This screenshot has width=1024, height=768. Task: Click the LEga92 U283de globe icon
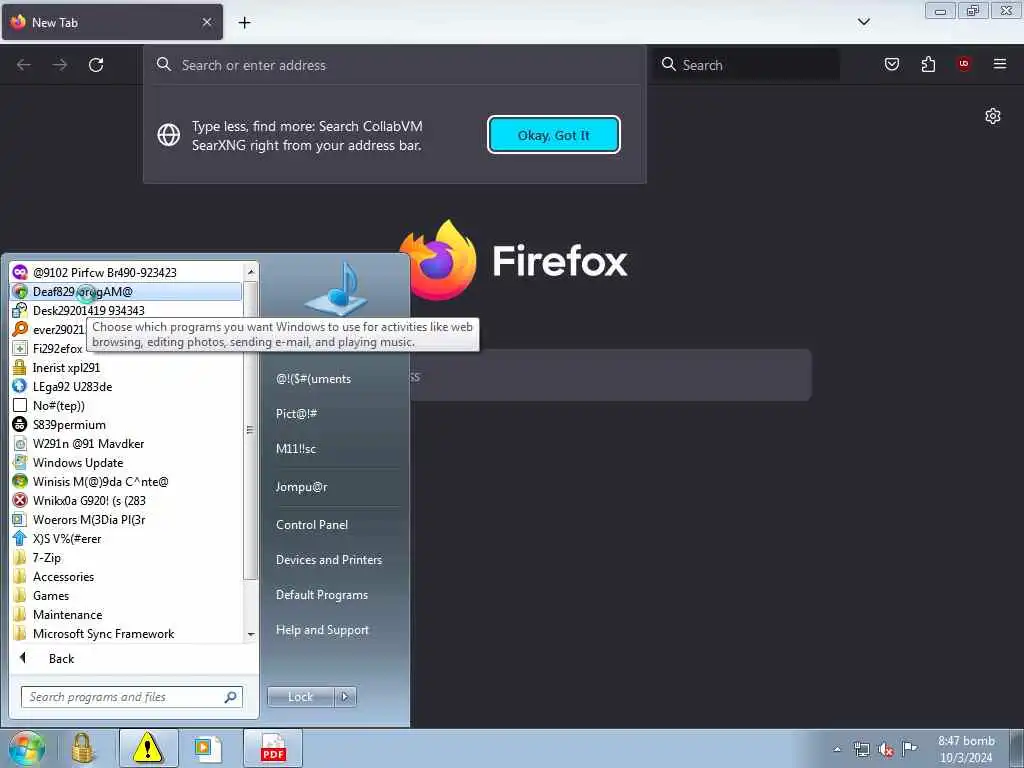pyautogui.click(x=20, y=387)
